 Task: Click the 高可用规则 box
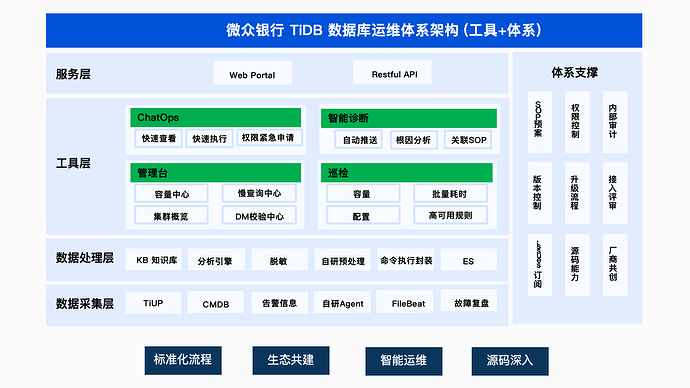(450, 215)
